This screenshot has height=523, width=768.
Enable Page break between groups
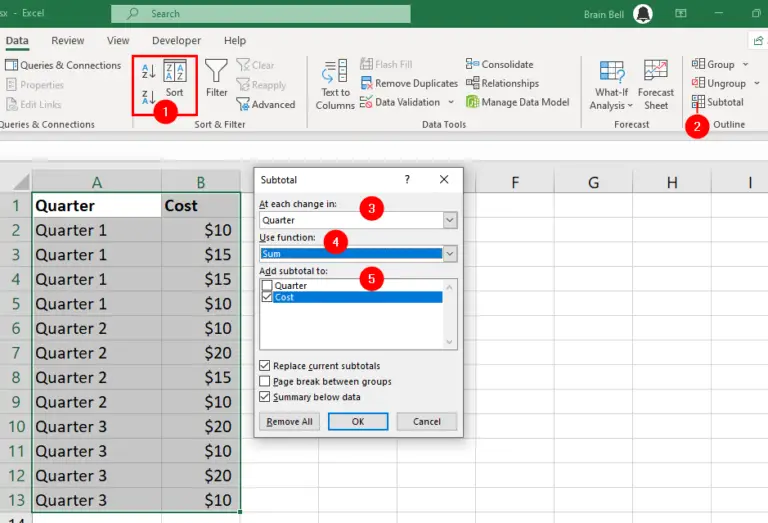click(264, 381)
